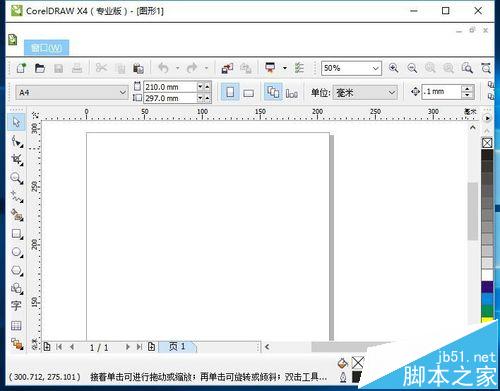Viewport: 500px width, 391px height.
Task: Select the Text tool
Action: (16, 306)
